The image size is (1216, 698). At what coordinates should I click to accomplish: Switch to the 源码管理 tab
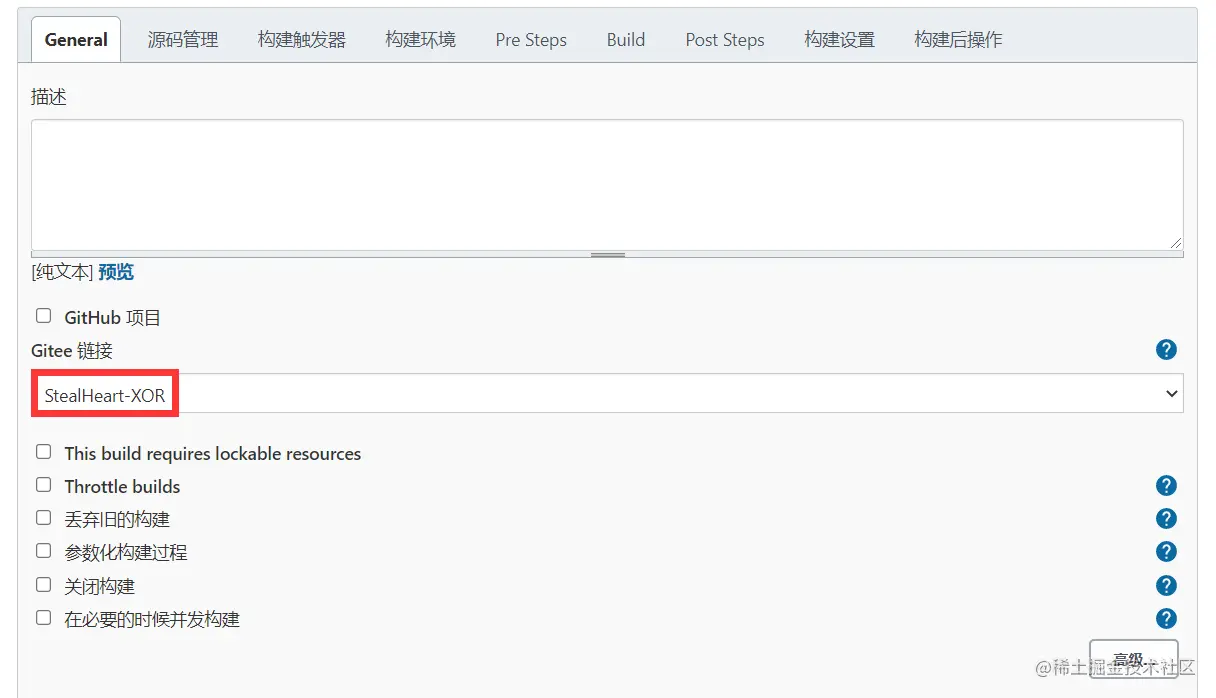(183, 40)
